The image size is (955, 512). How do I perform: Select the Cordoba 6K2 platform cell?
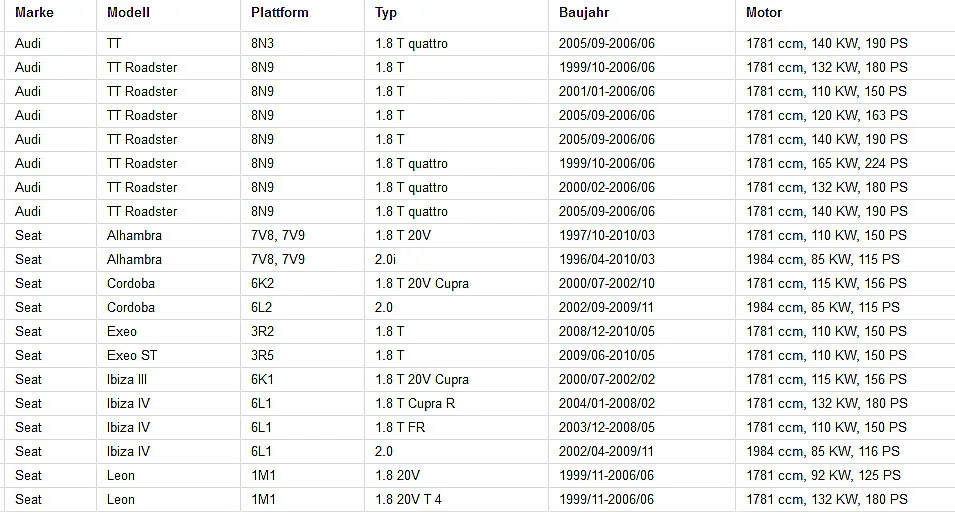[302, 284]
